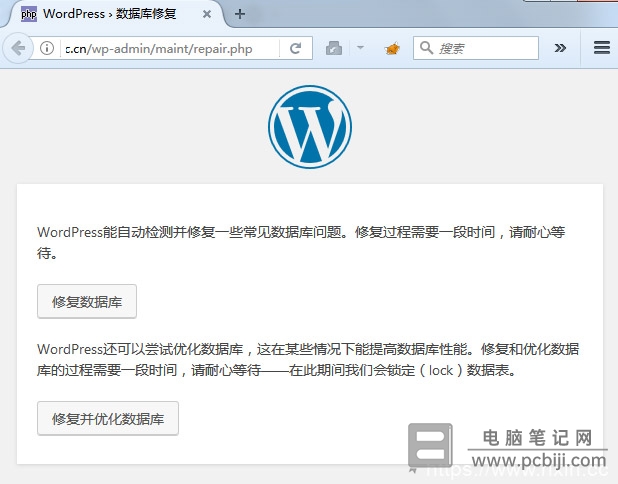Click the php favicon on the tab
This screenshot has width=618, height=484.
pos(29,14)
